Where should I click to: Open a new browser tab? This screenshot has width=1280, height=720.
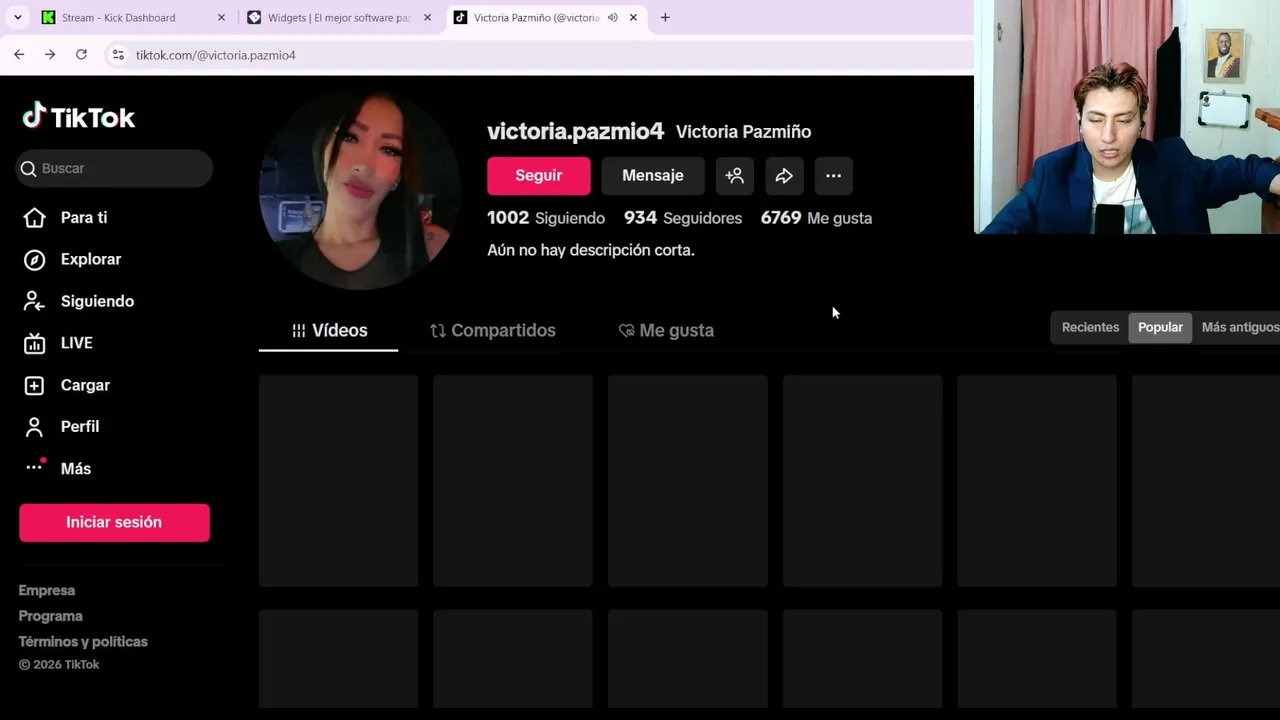click(x=665, y=17)
